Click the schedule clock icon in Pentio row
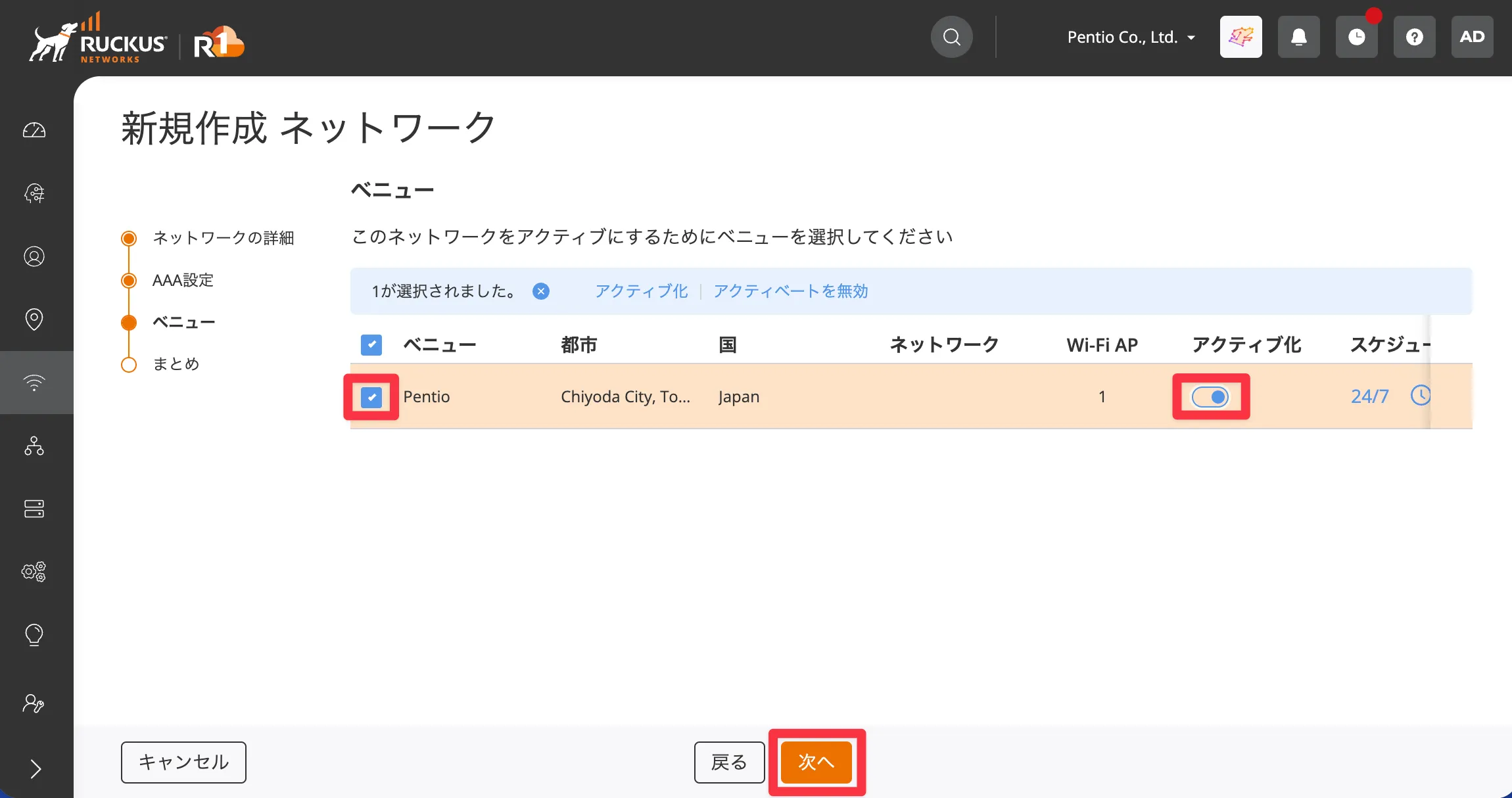 (x=1420, y=395)
